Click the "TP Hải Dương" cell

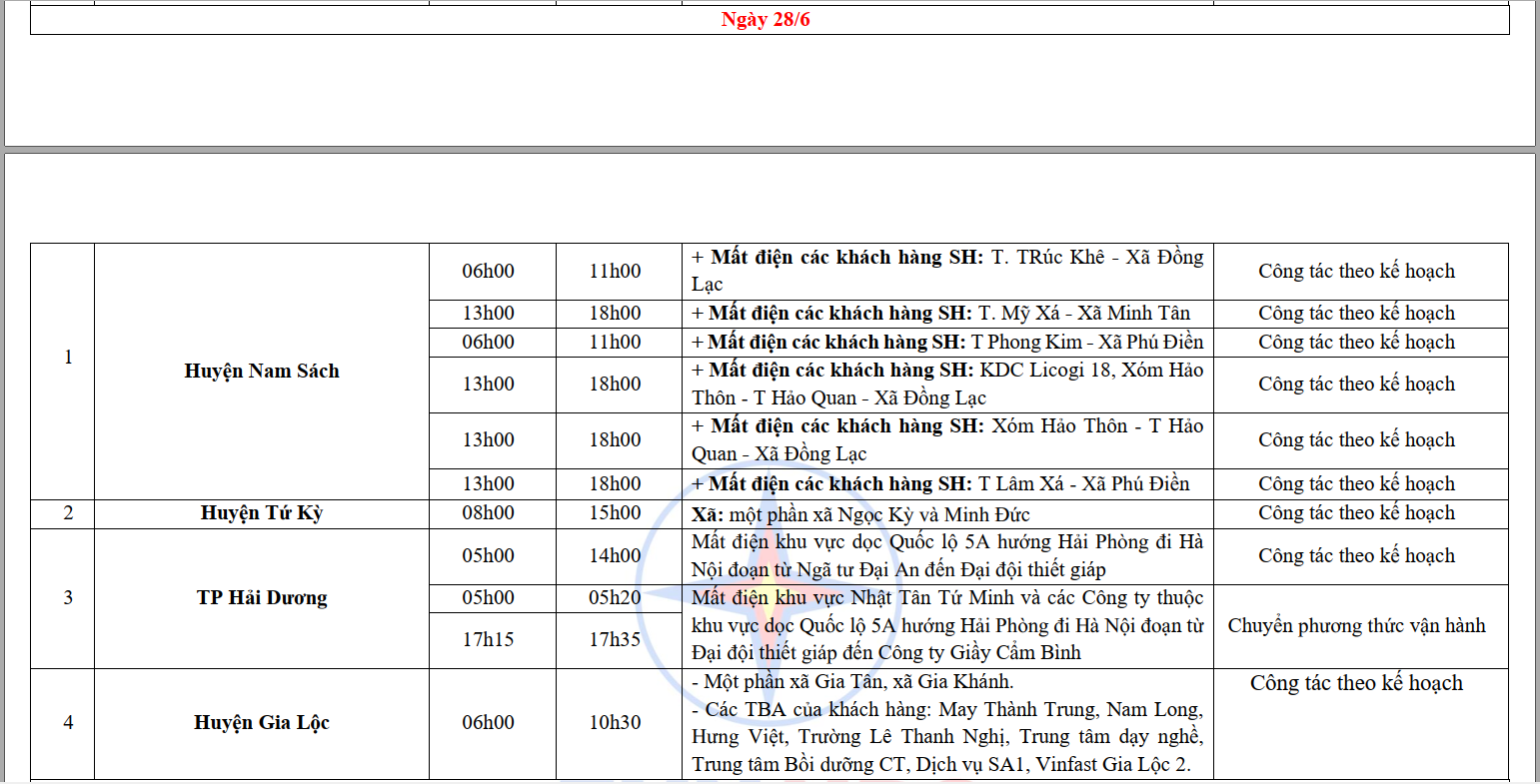[x=262, y=598]
